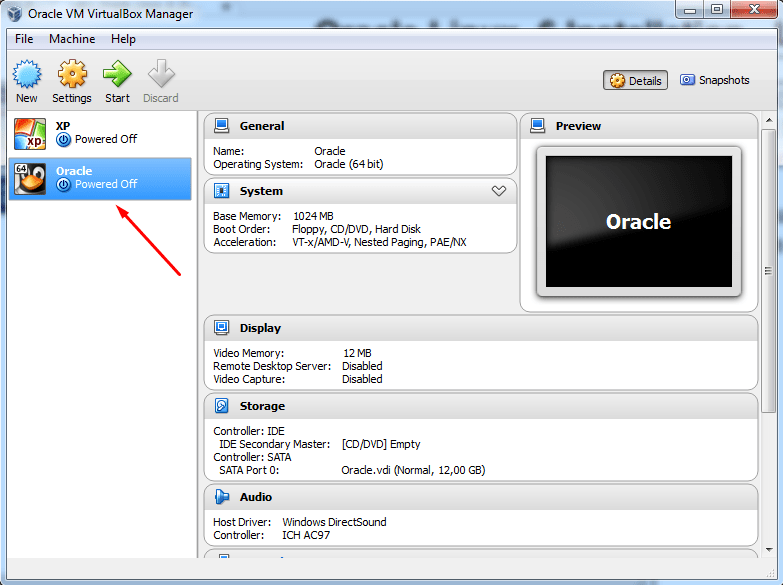Switch to Details view
The image size is (783, 585).
pyautogui.click(x=635, y=80)
